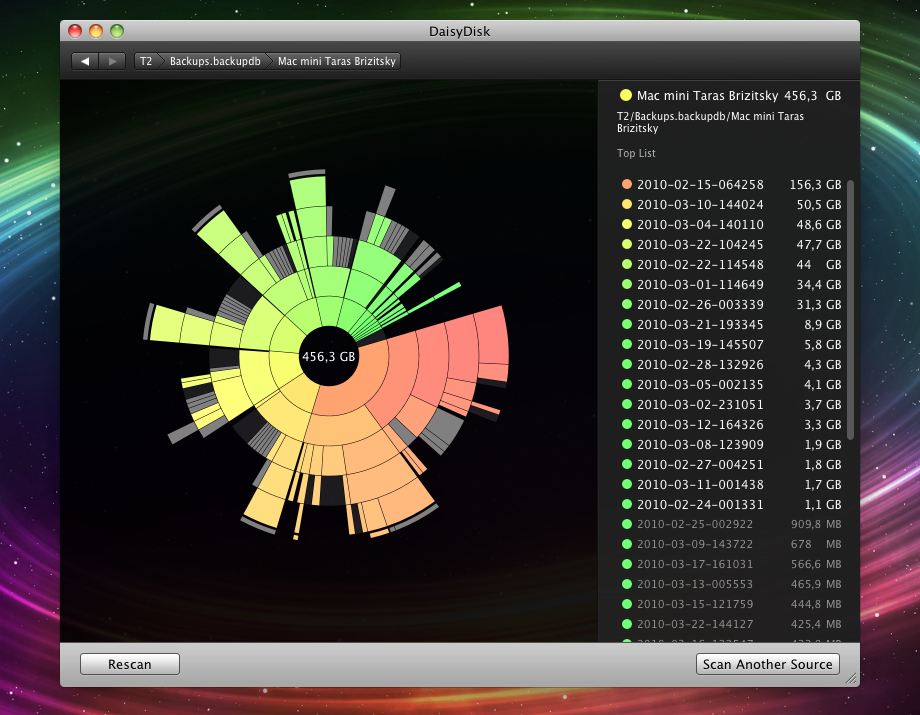Click the yellow dot beside Mac mini Taras Brizitsky
This screenshot has width=920, height=715.
pos(624,95)
